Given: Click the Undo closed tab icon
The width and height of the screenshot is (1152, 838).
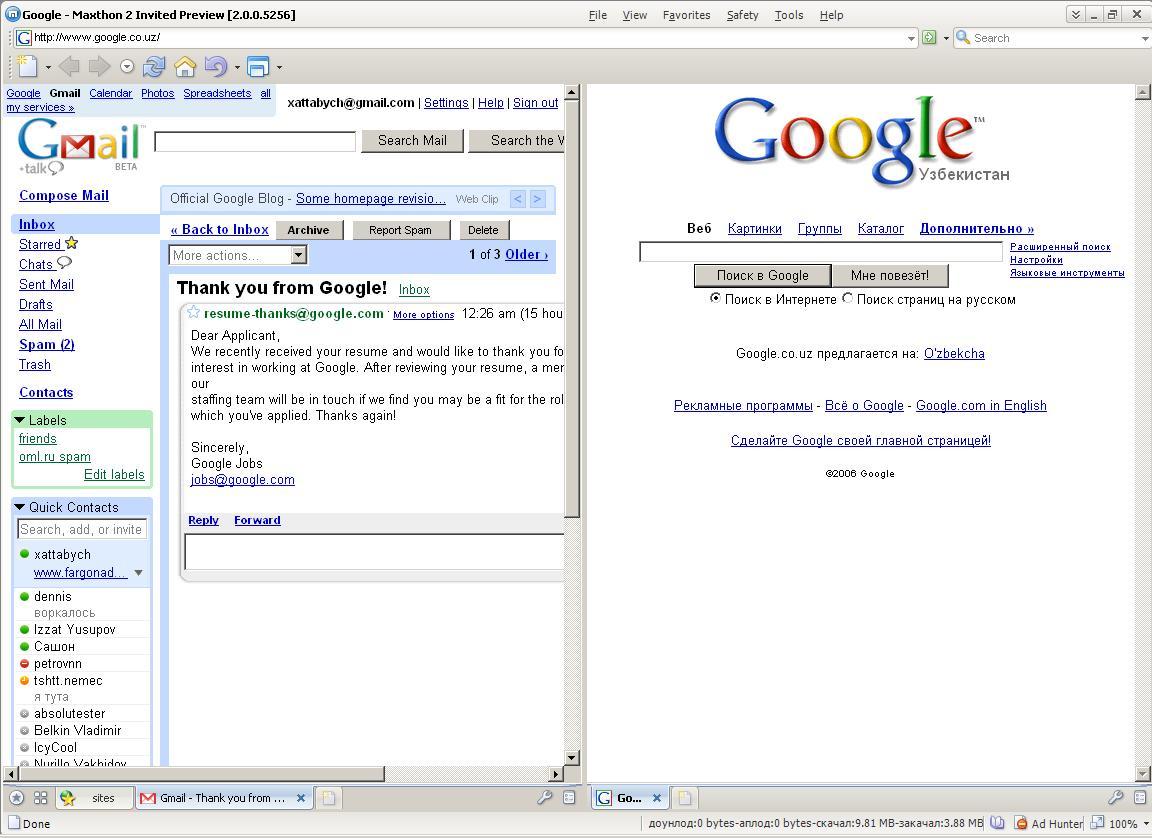Looking at the screenshot, I should (215, 67).
